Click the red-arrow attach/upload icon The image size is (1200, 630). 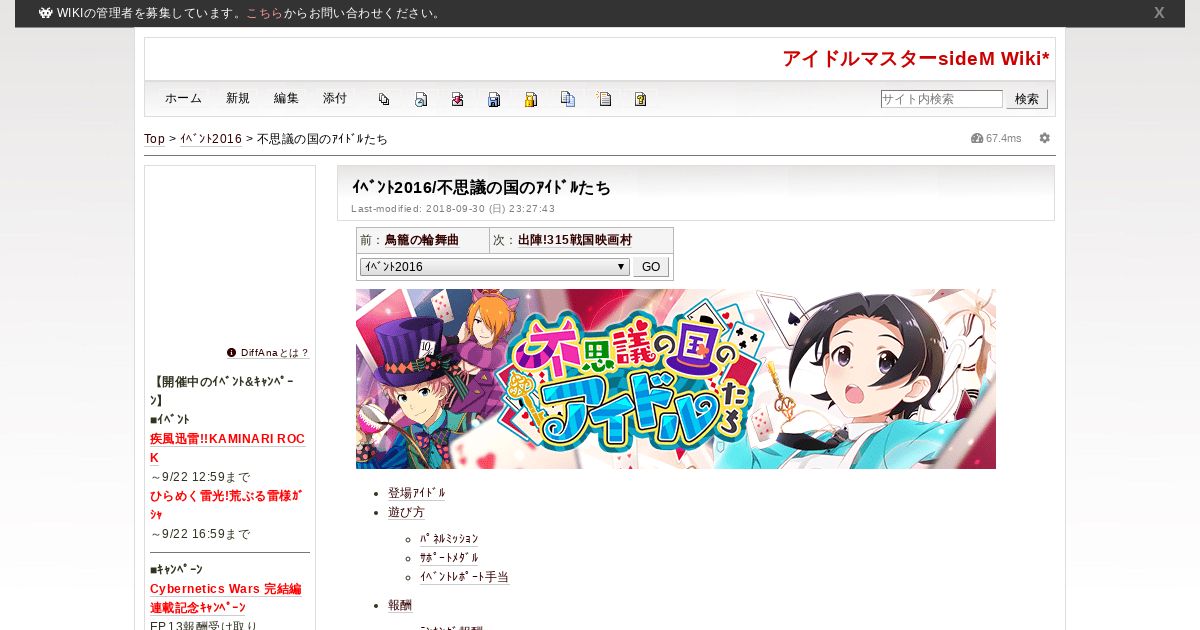(457, 99)
